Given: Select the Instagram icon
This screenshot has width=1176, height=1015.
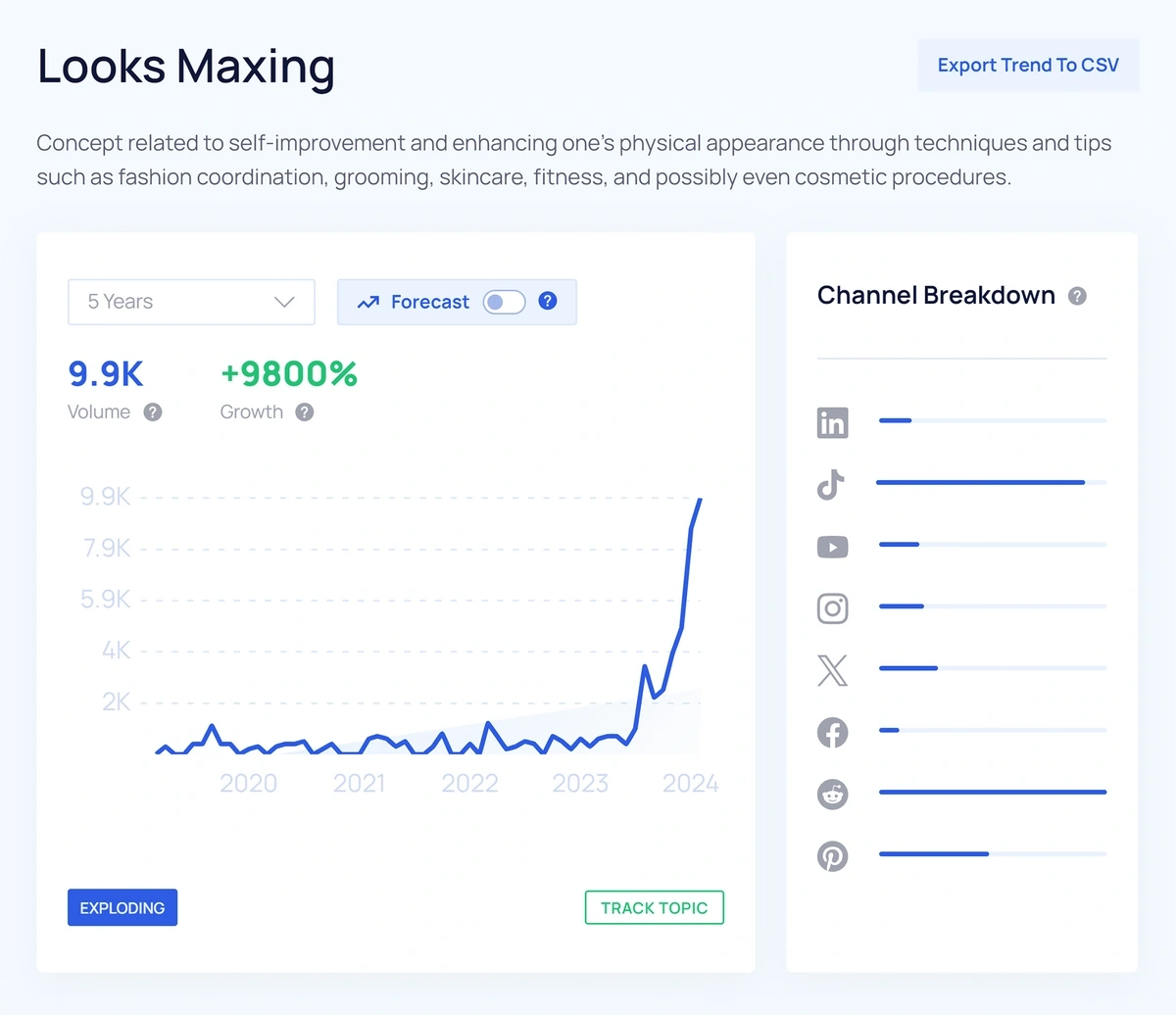Looking at the screenshot, I should point(832,608).
